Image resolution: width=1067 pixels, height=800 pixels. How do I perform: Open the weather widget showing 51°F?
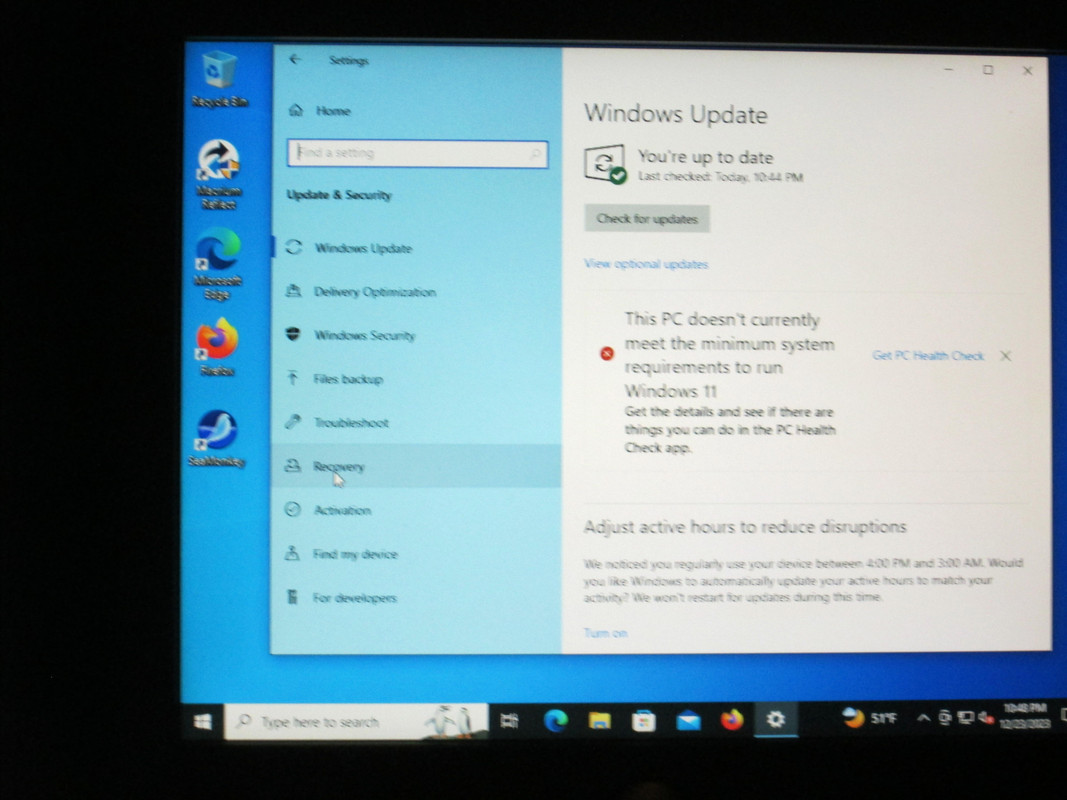click(870, 718)
